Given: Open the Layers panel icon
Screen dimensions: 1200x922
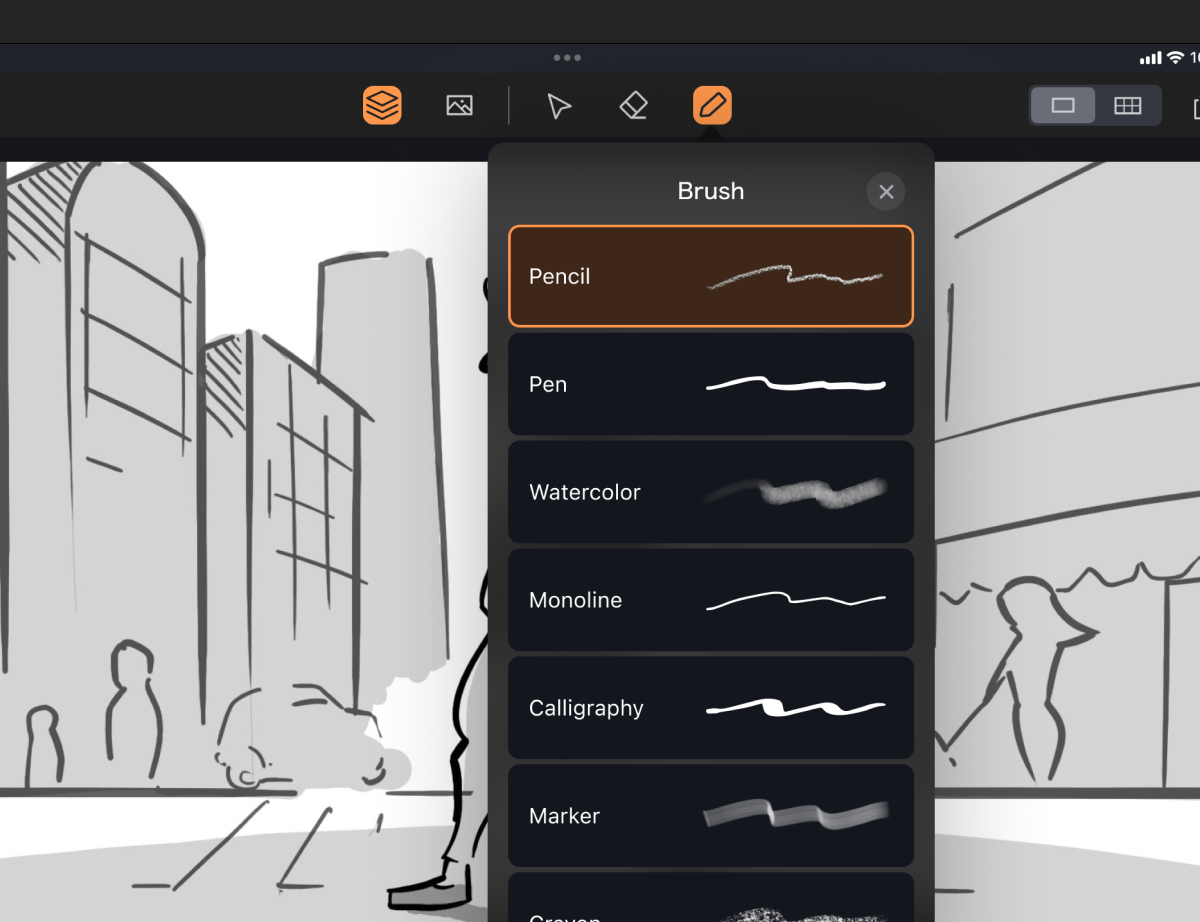Looking at the screenshot, I should click(382, 105).
